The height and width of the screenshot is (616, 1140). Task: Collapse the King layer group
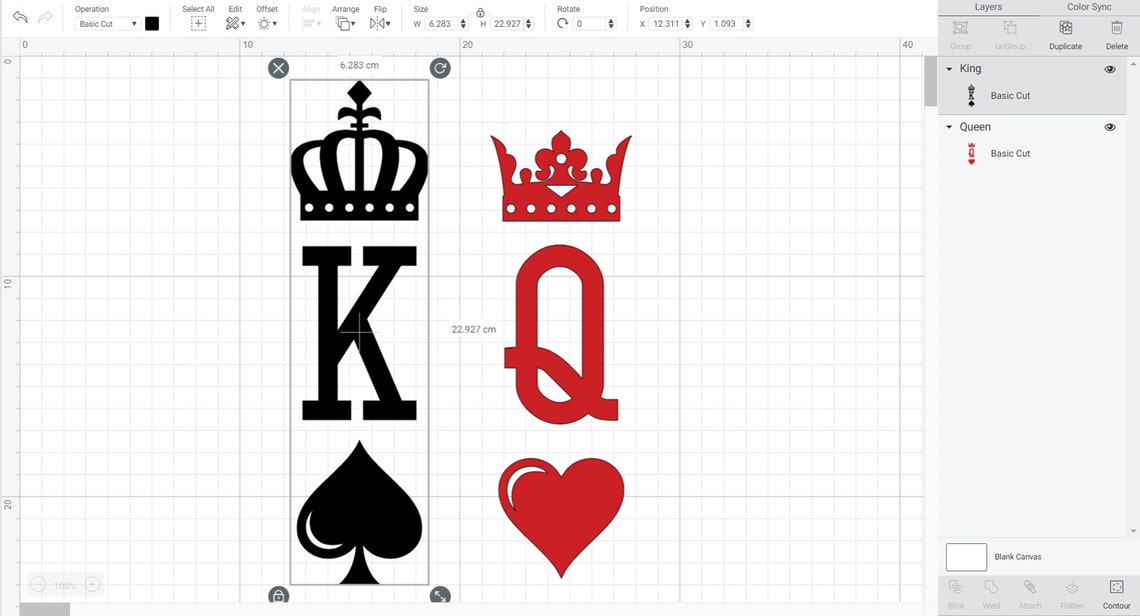(949, 69)
